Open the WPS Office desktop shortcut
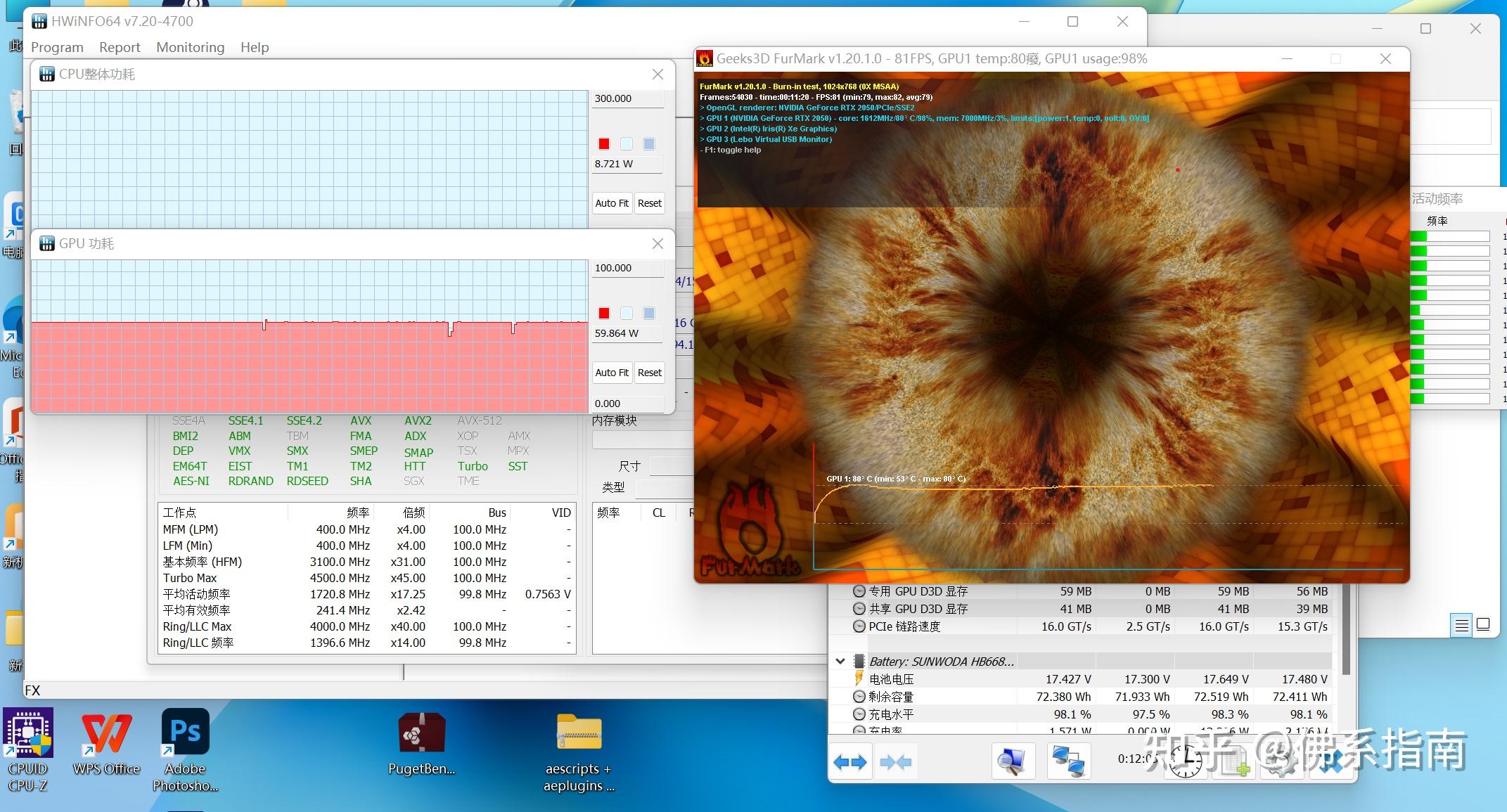The image size is (1507, 812). (x=107, y=744)
